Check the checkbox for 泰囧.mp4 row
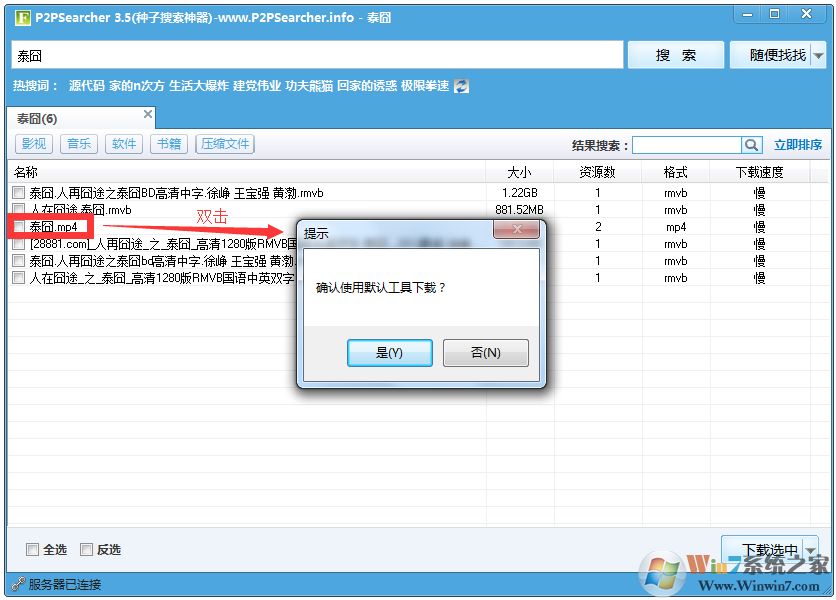 (21, 226)
